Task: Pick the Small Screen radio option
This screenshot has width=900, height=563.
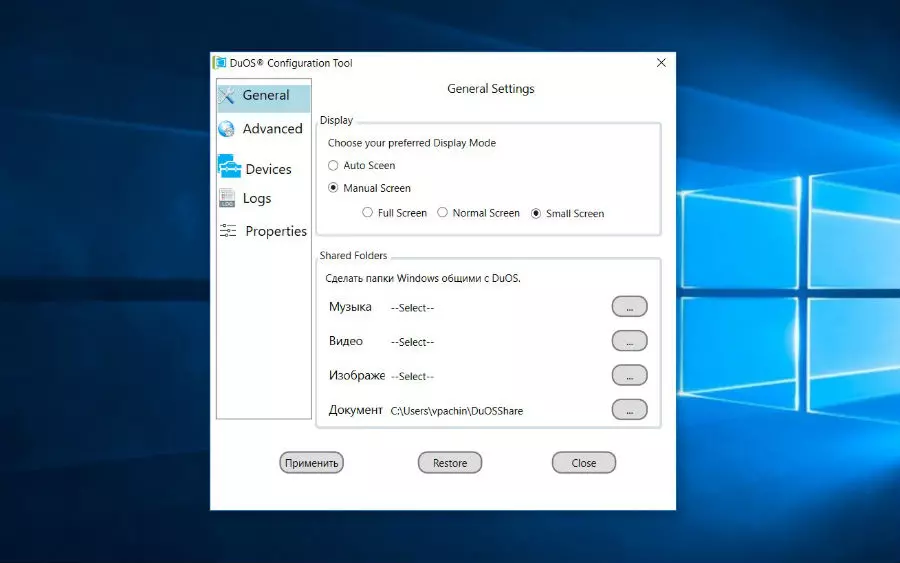Action: tap(536, 213)
